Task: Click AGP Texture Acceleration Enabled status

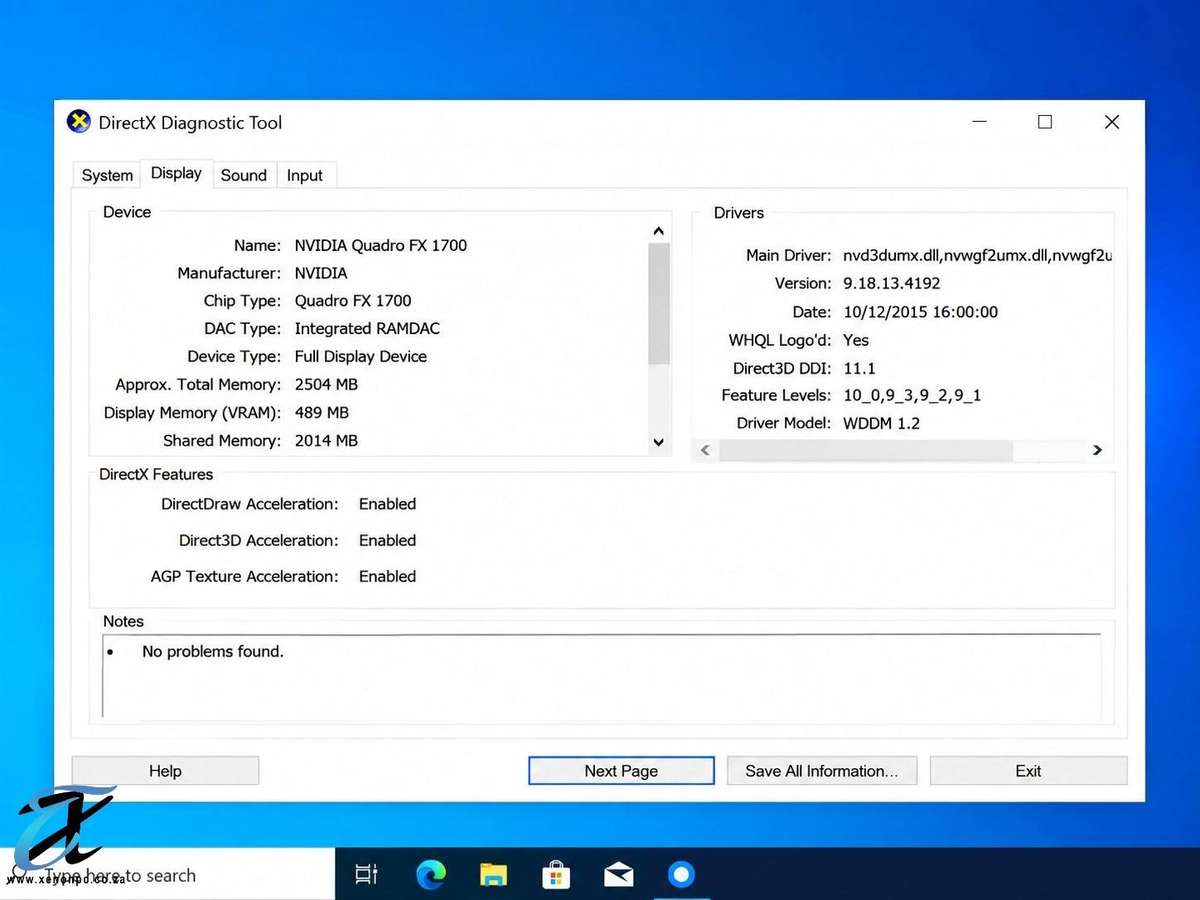Action: click(387, 576)
